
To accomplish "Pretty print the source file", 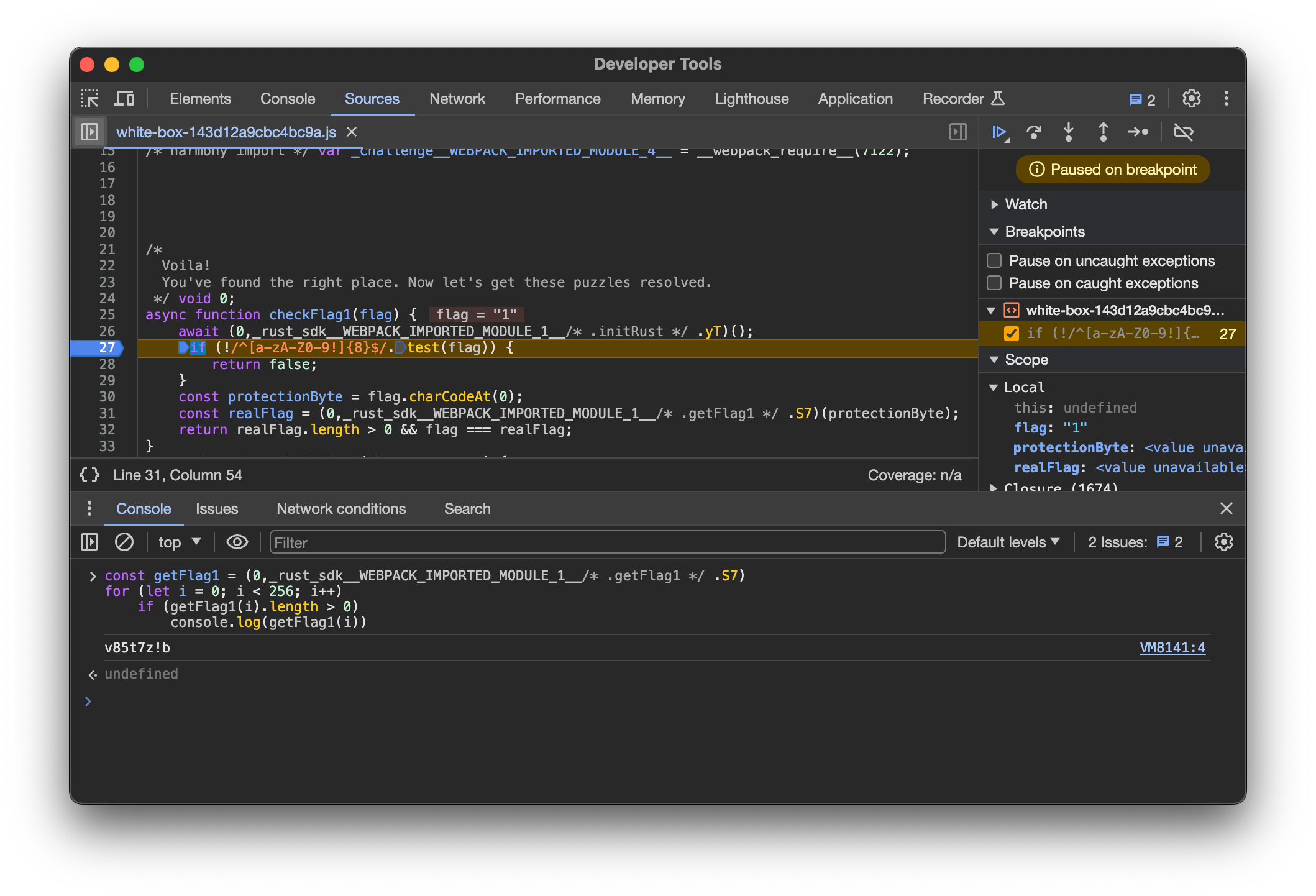I will click(x=89, y=475).
